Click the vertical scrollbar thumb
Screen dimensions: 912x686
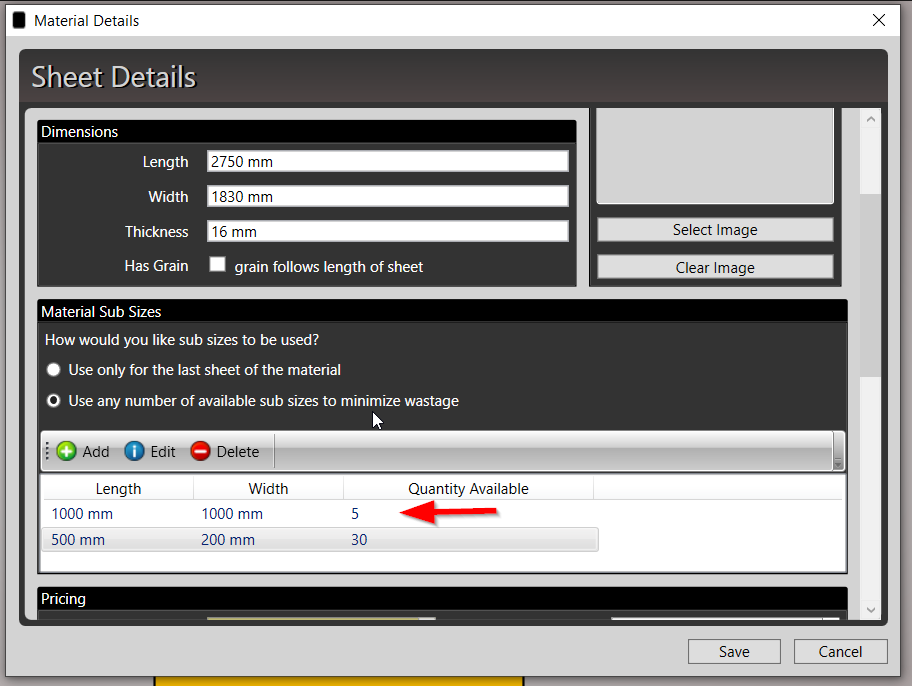871,285
